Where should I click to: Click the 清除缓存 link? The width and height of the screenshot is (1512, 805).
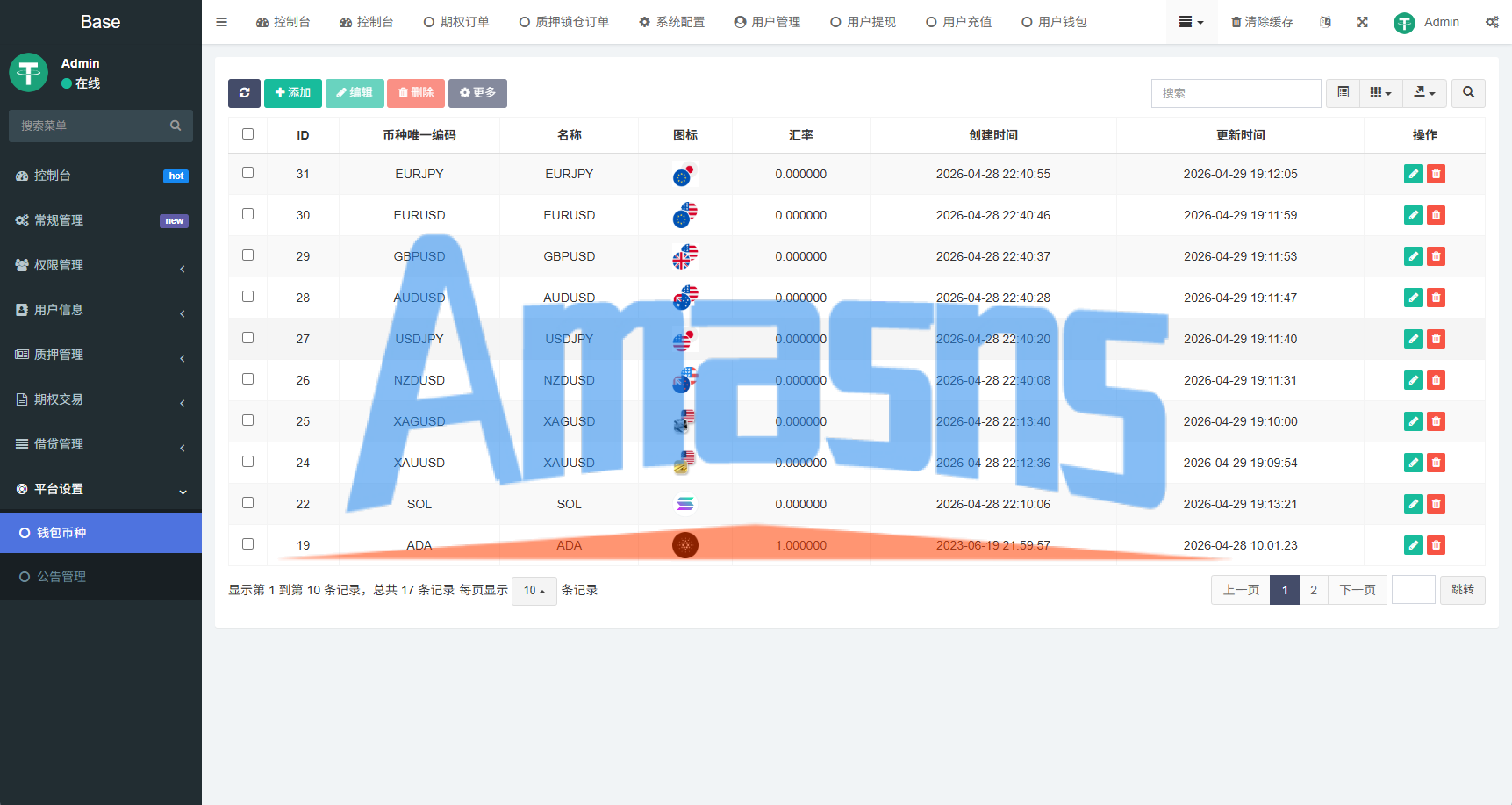pos(1262,22)
